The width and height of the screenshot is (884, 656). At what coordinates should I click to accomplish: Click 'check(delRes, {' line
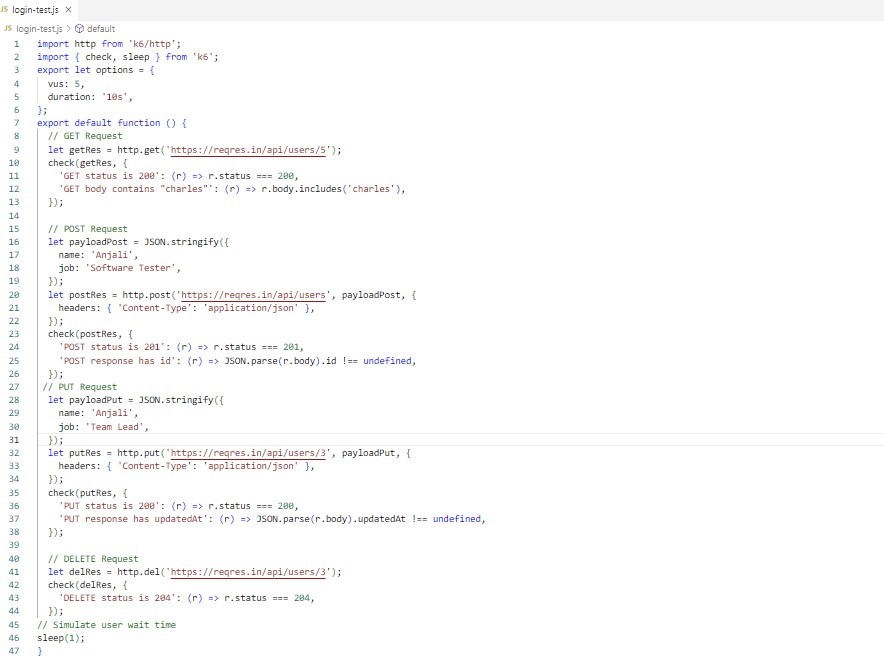tap(87, 585)
